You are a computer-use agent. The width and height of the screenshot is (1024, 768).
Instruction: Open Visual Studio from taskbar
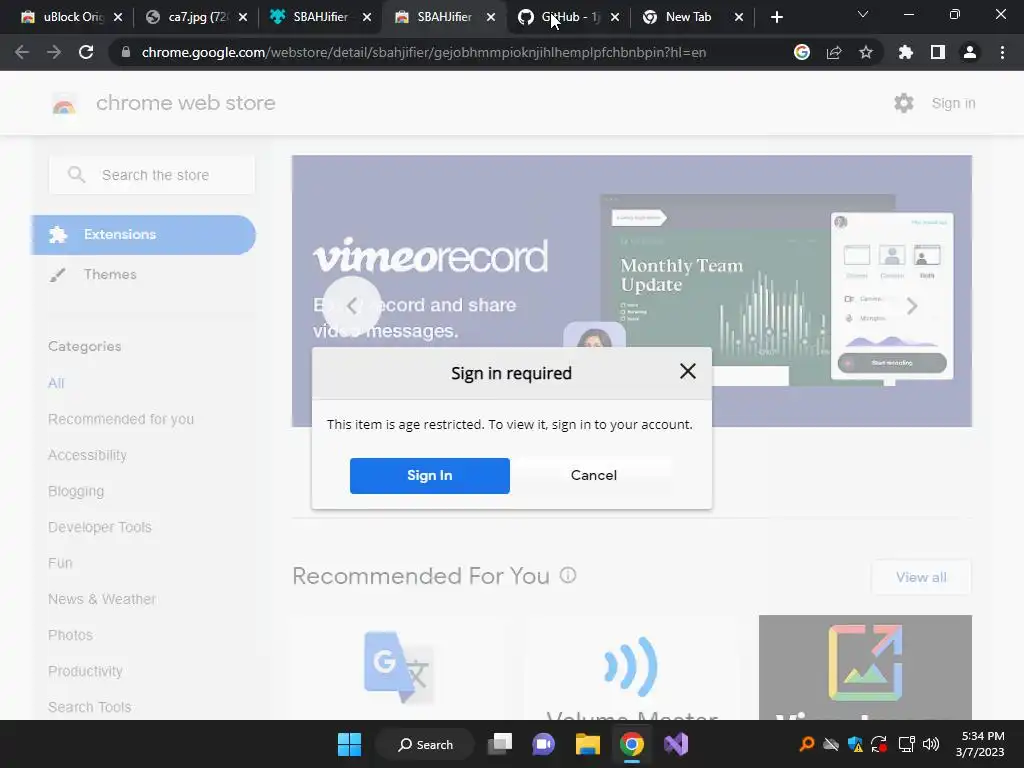(x=676, y=744)
